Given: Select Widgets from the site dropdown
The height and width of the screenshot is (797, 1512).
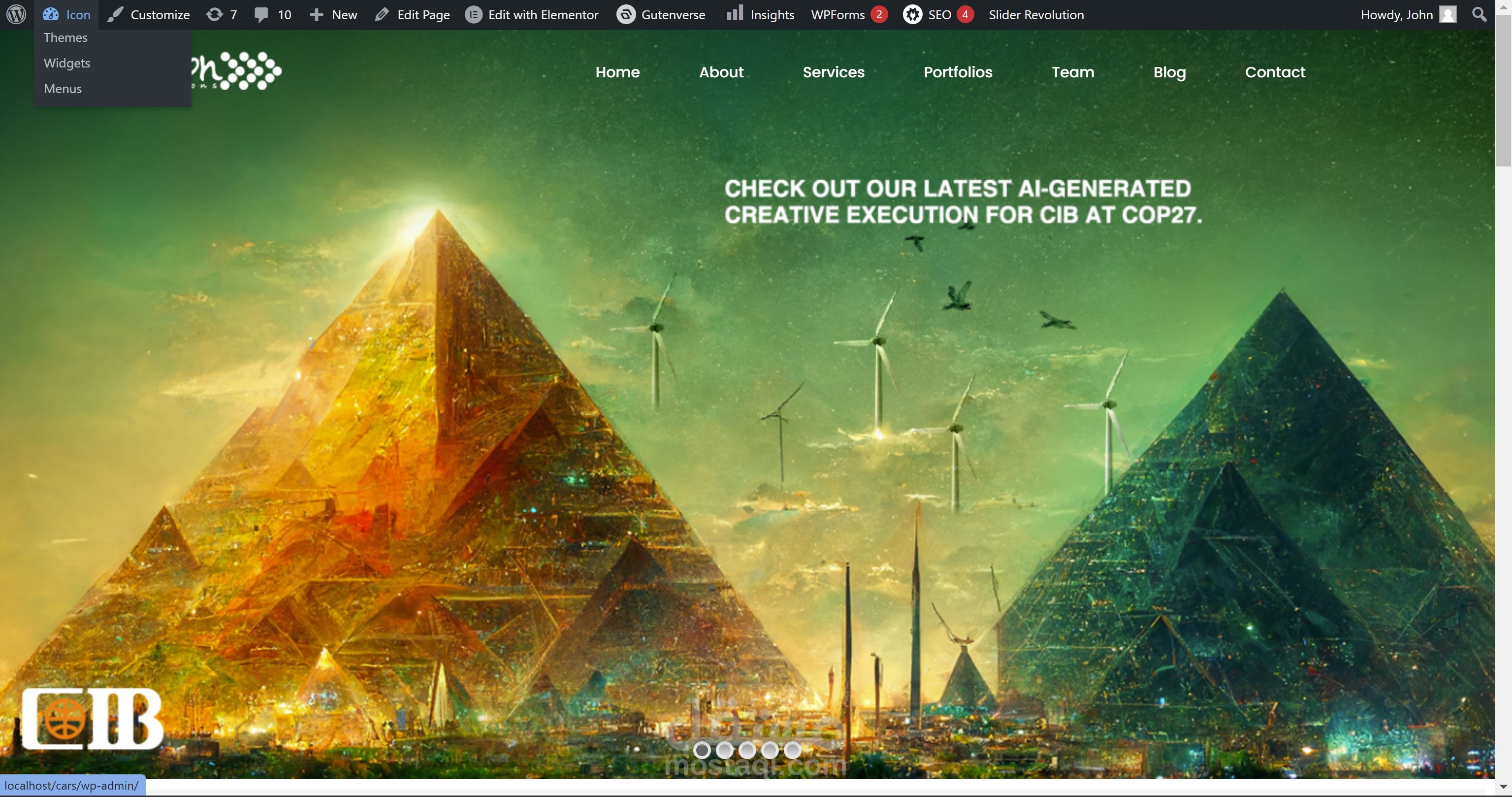Looking at the screenshot, I should pyautogui.click(x=67, y=63).
